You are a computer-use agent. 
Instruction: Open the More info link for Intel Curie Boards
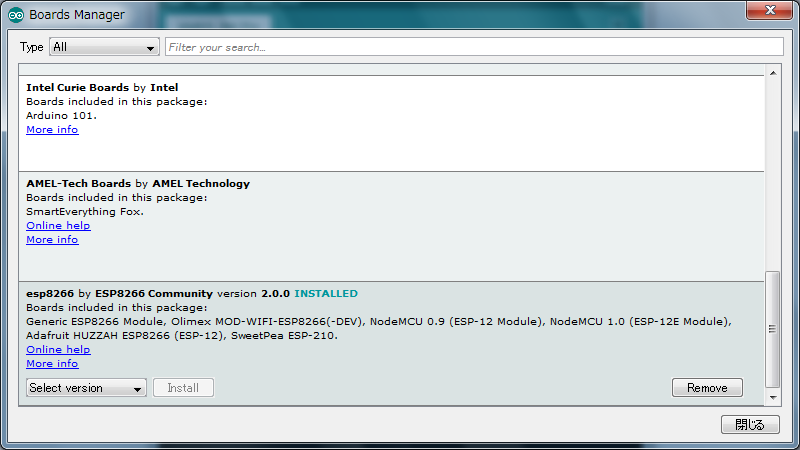(x=52, y=130)
